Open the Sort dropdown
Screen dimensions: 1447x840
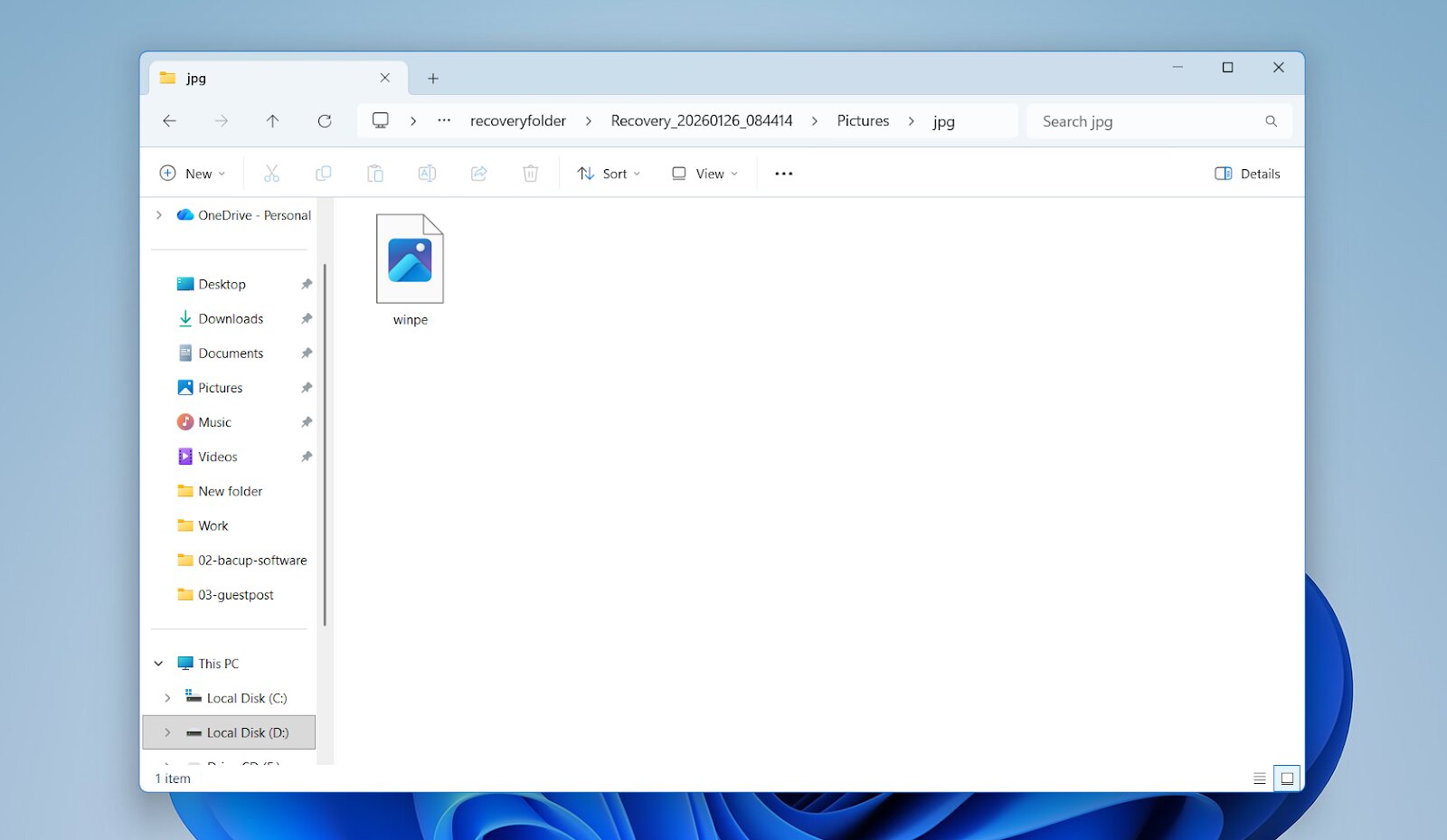tap(608, 173)
